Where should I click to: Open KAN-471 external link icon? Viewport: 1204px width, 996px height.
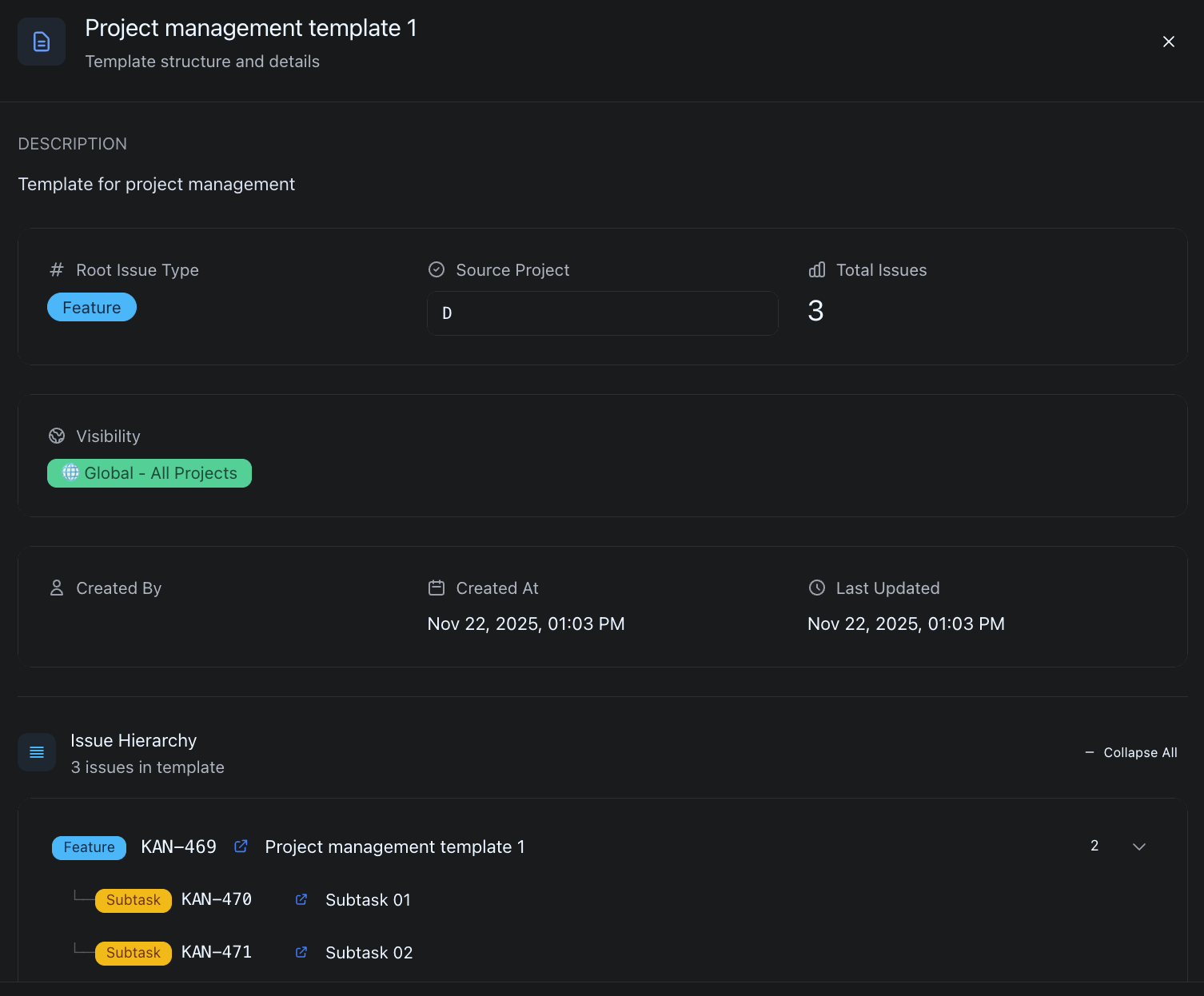click(301, 953)
